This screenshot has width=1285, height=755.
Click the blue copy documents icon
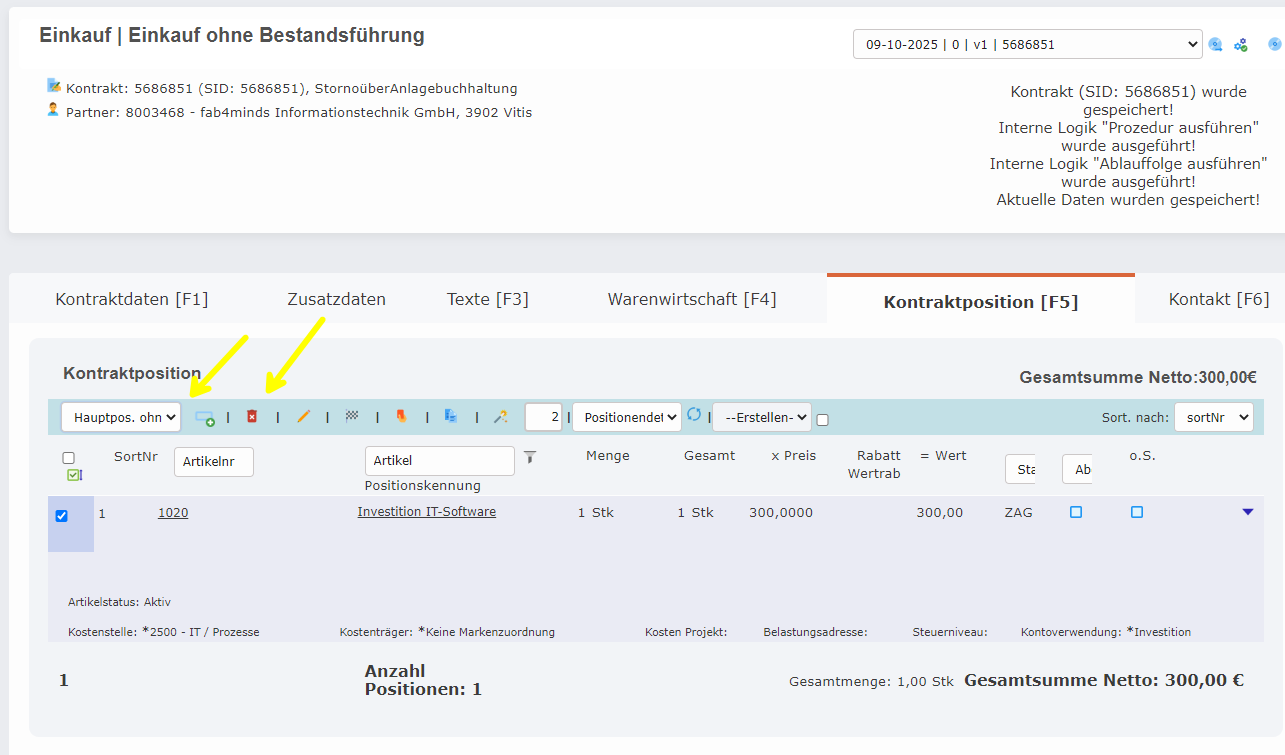pyautogui.click(x=451, y=416)
